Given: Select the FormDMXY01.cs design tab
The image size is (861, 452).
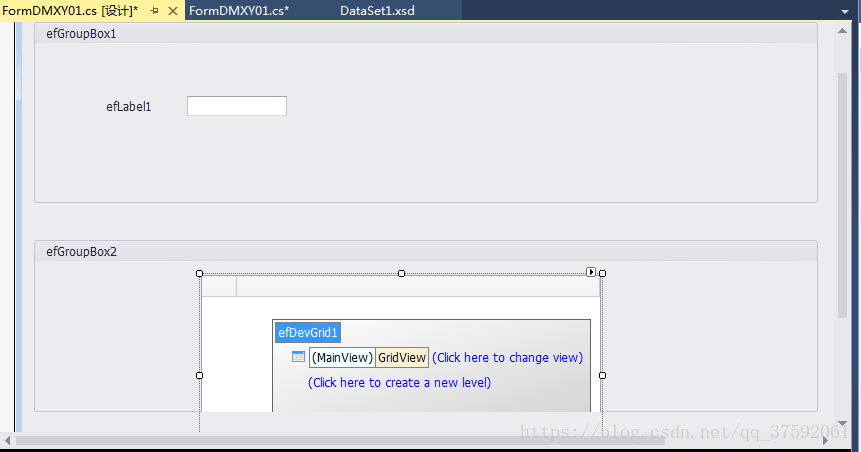Looking at the screenshot, I should pyautogui.click(x=70, y=10).
